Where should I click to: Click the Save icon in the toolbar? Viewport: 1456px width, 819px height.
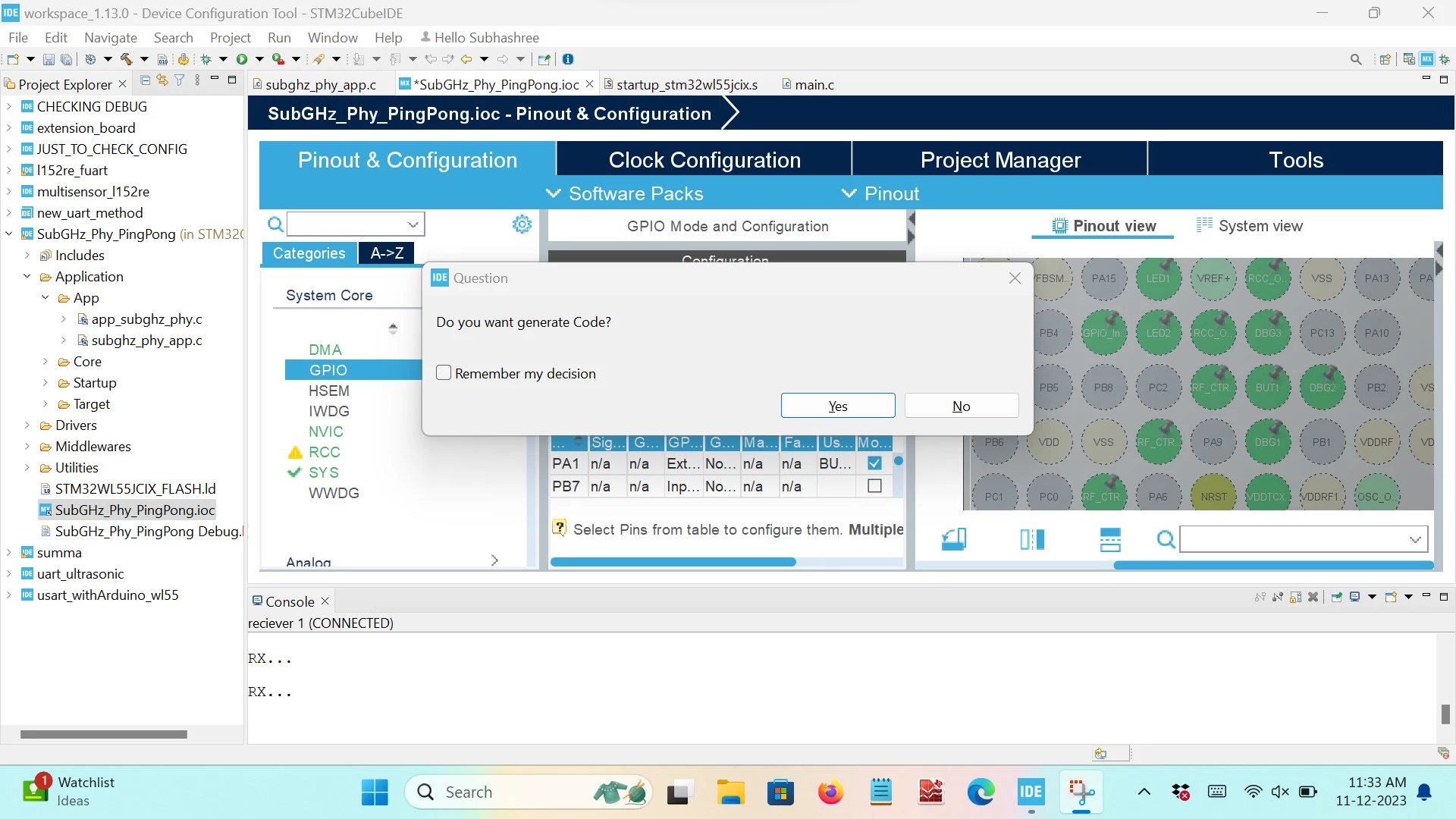point(49,59)
